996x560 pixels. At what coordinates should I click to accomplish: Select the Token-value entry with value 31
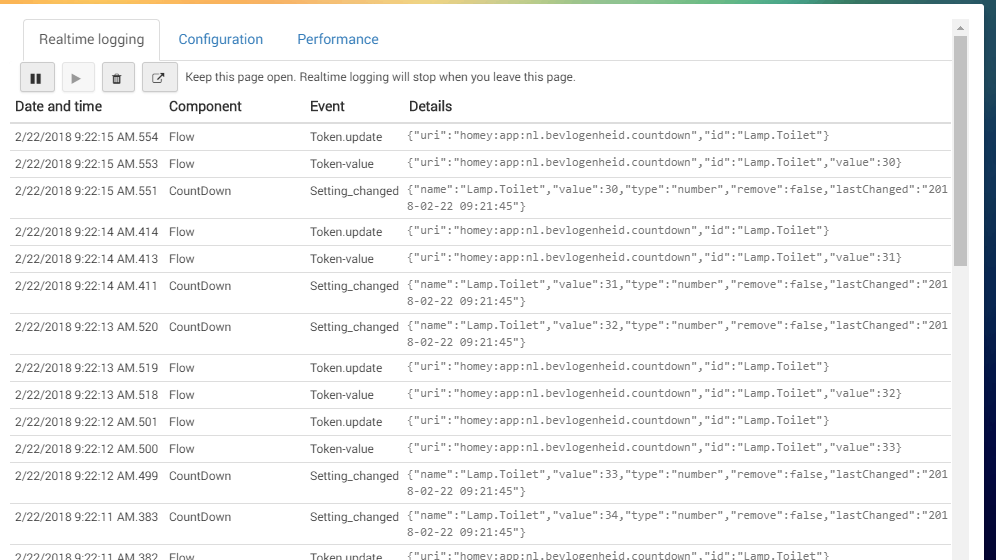480,258
